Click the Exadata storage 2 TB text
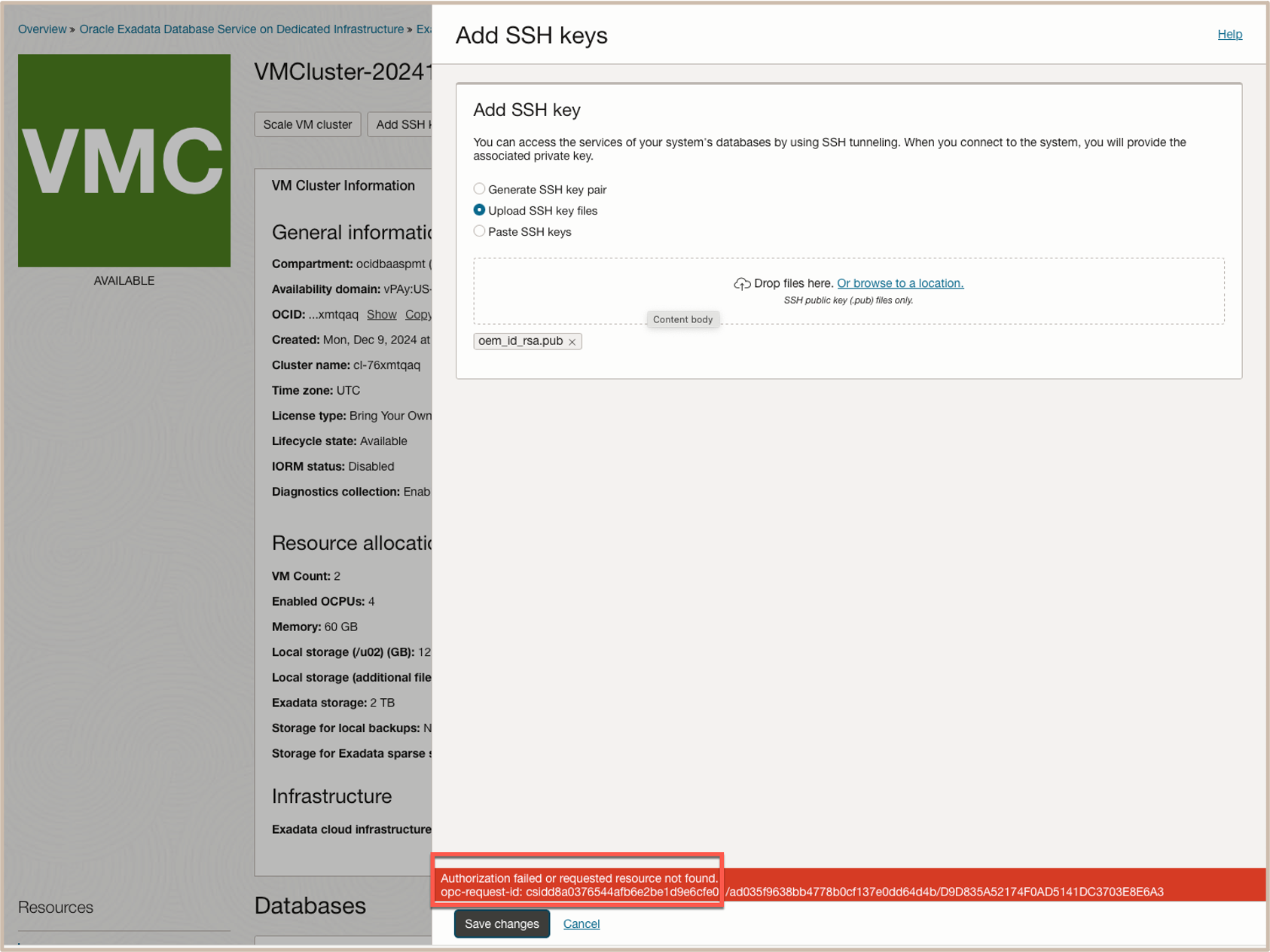Screen dimensions: 1270x952 click(x=334, y=703)
